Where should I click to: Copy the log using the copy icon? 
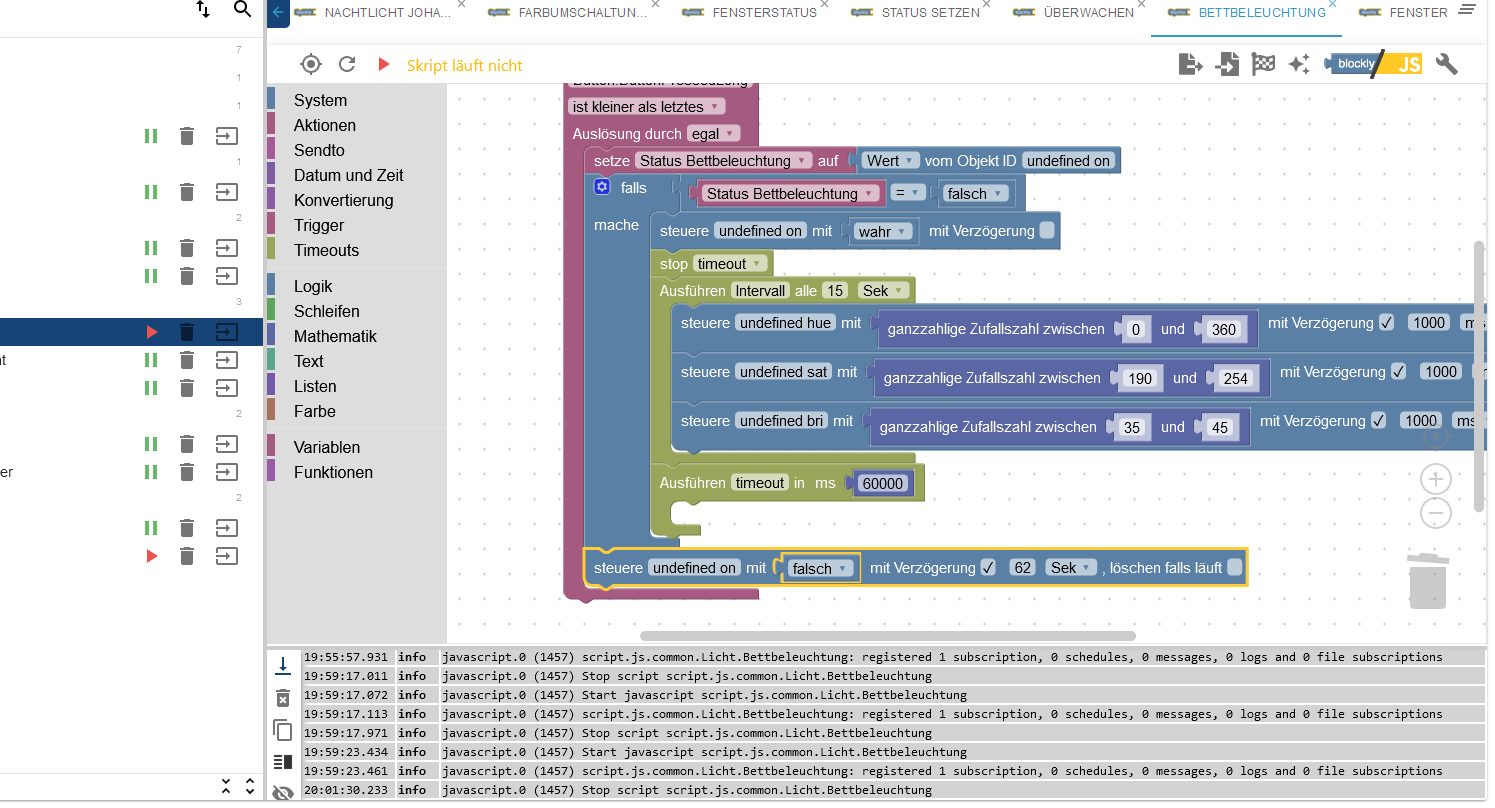coord(283,730)
